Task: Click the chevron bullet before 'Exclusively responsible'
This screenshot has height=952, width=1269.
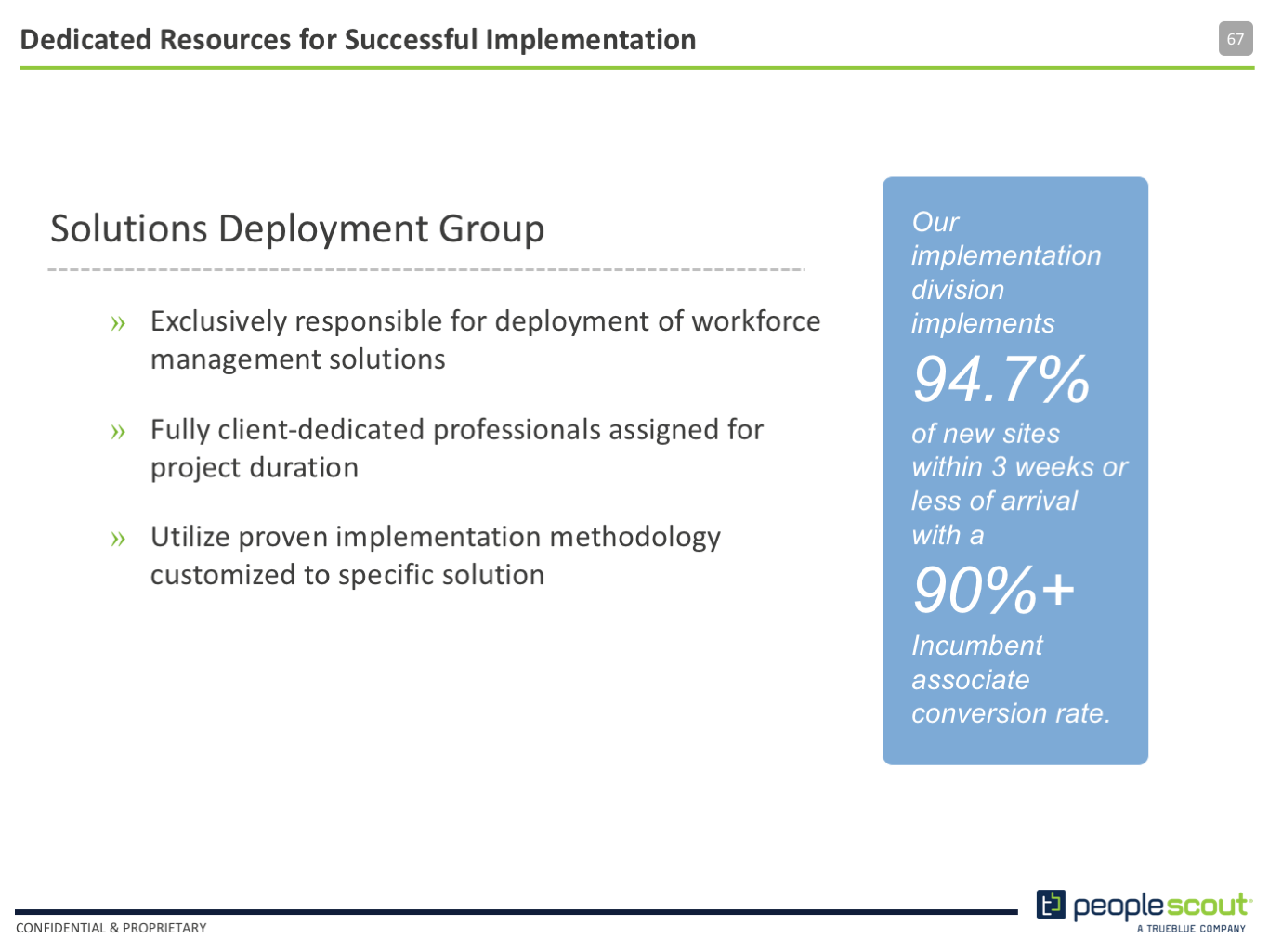Action: [x=117, y=324]
